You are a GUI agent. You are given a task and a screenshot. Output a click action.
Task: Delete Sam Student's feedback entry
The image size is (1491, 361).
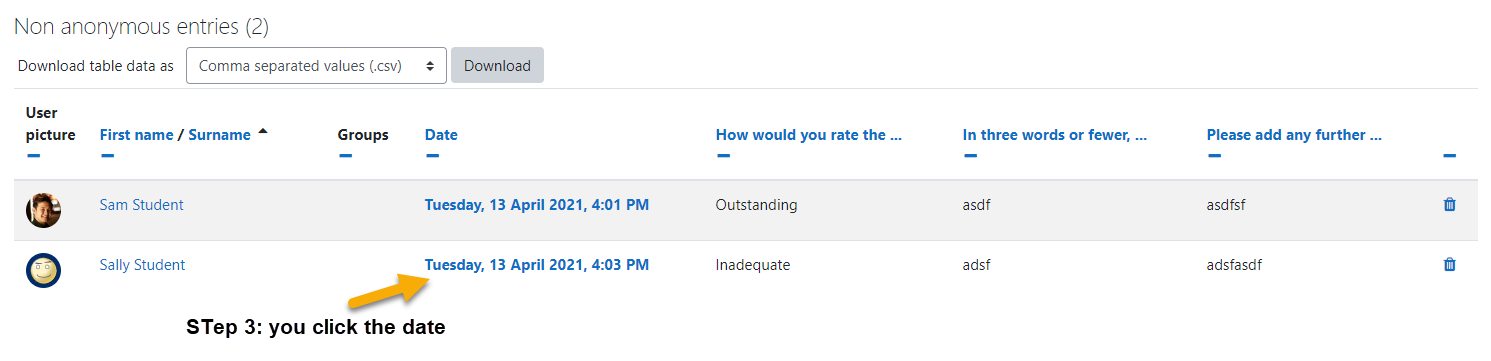point(1449,205)
